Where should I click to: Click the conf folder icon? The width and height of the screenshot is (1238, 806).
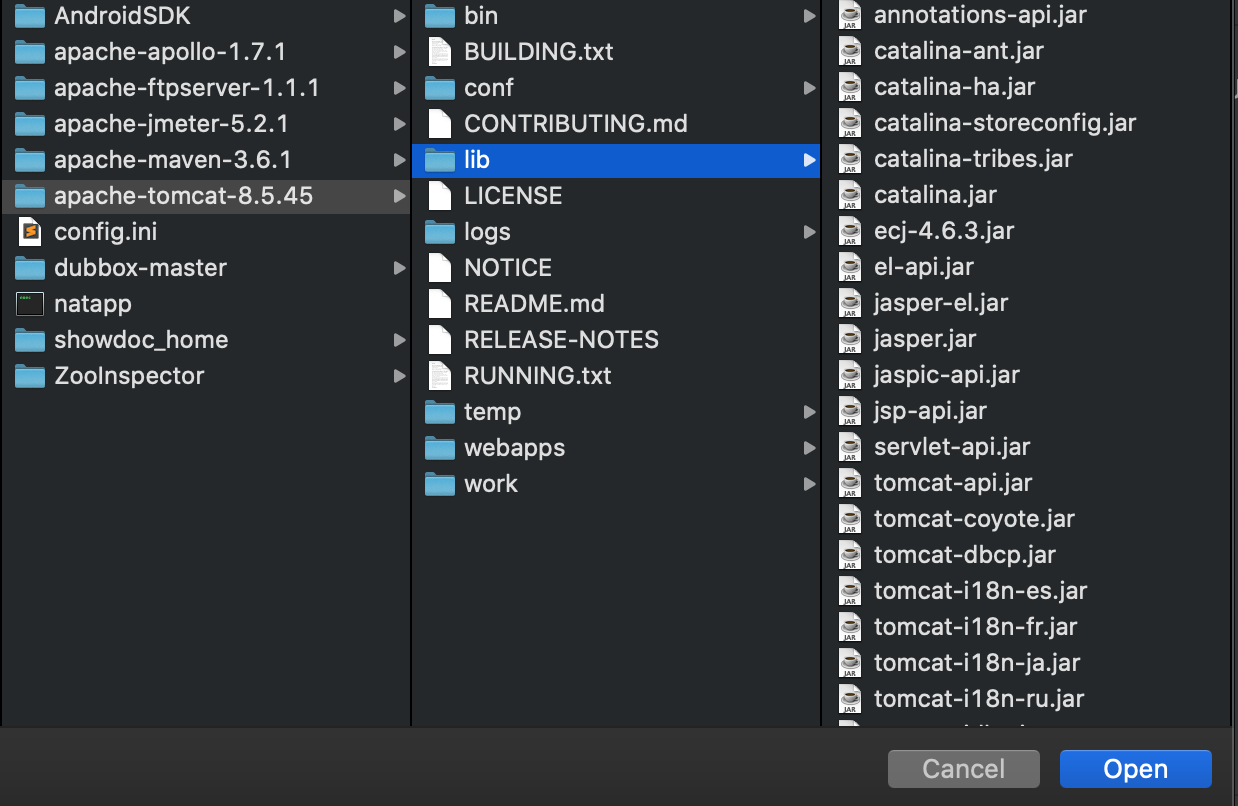(x=440, y=88)
